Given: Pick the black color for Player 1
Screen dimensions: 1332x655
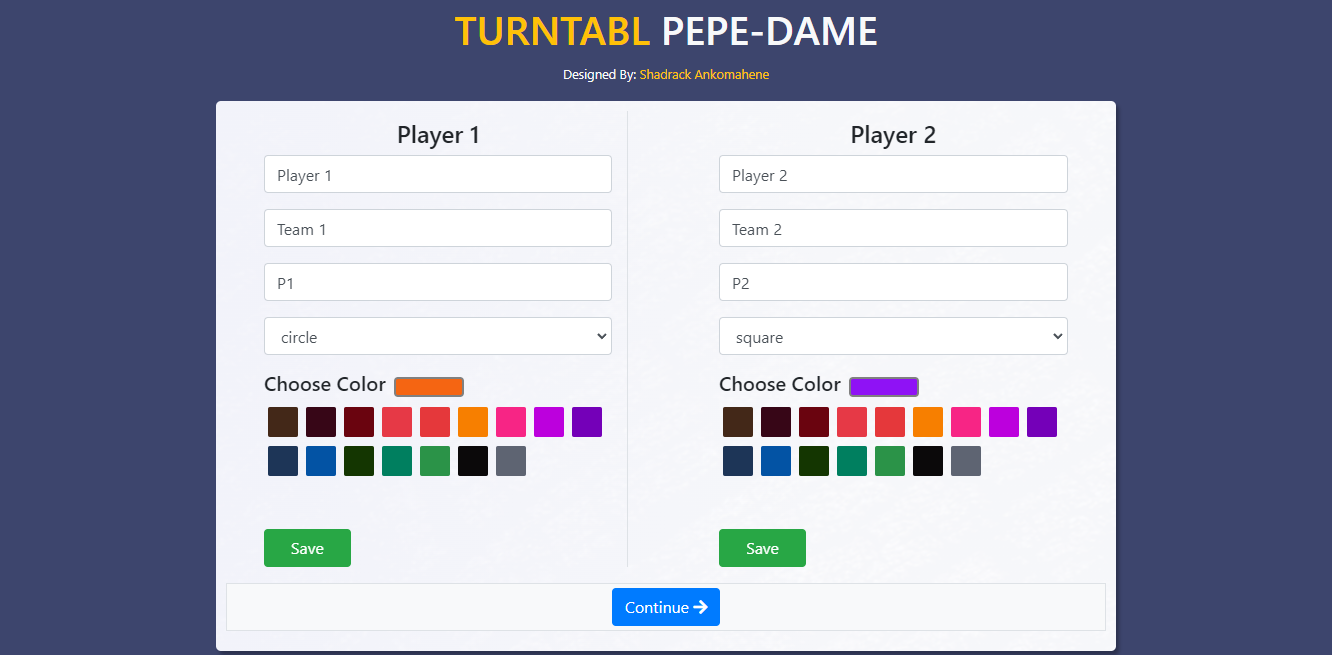Looking at the screenshot, I should tap(473, 460).
